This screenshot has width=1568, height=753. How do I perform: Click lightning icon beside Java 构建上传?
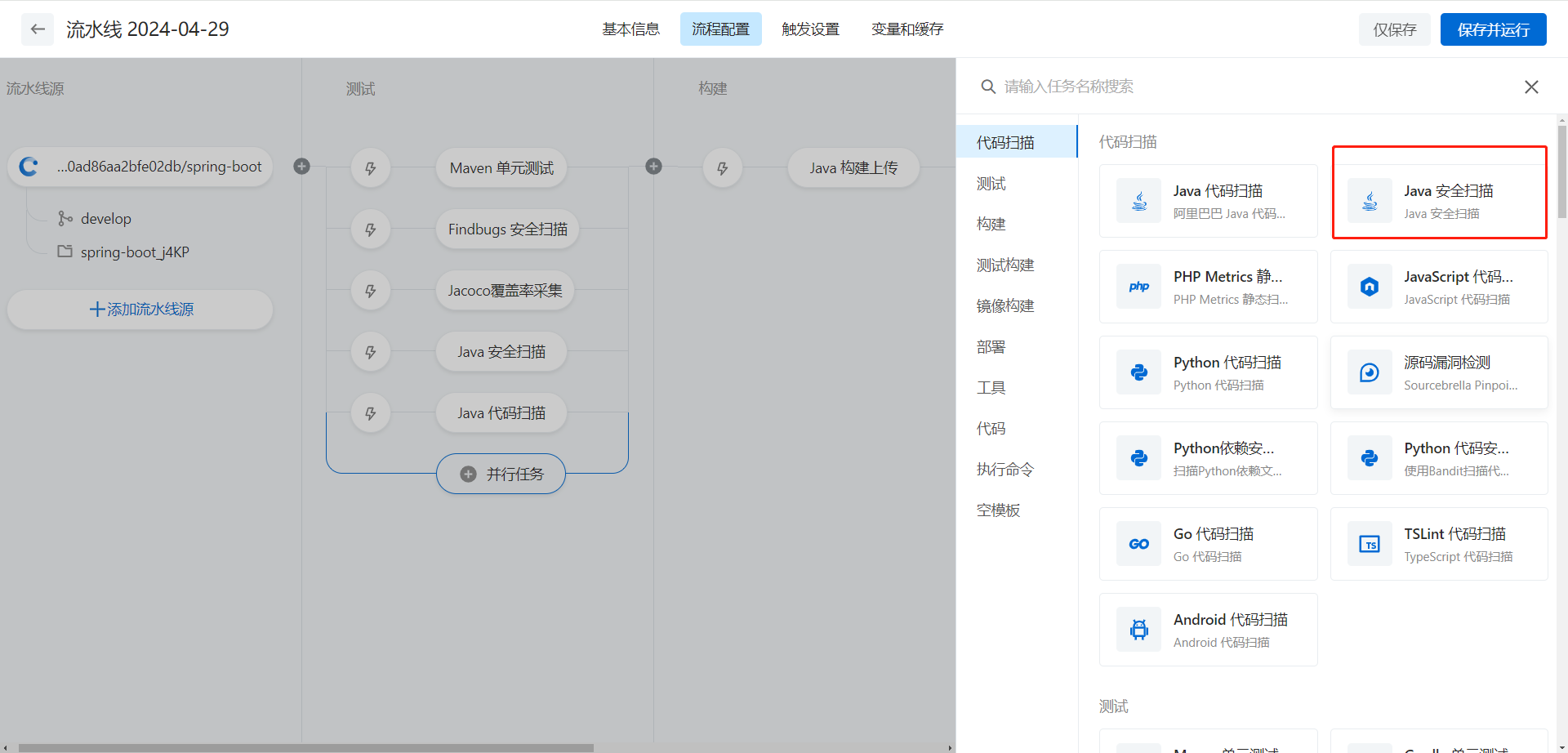coord(723,168)
